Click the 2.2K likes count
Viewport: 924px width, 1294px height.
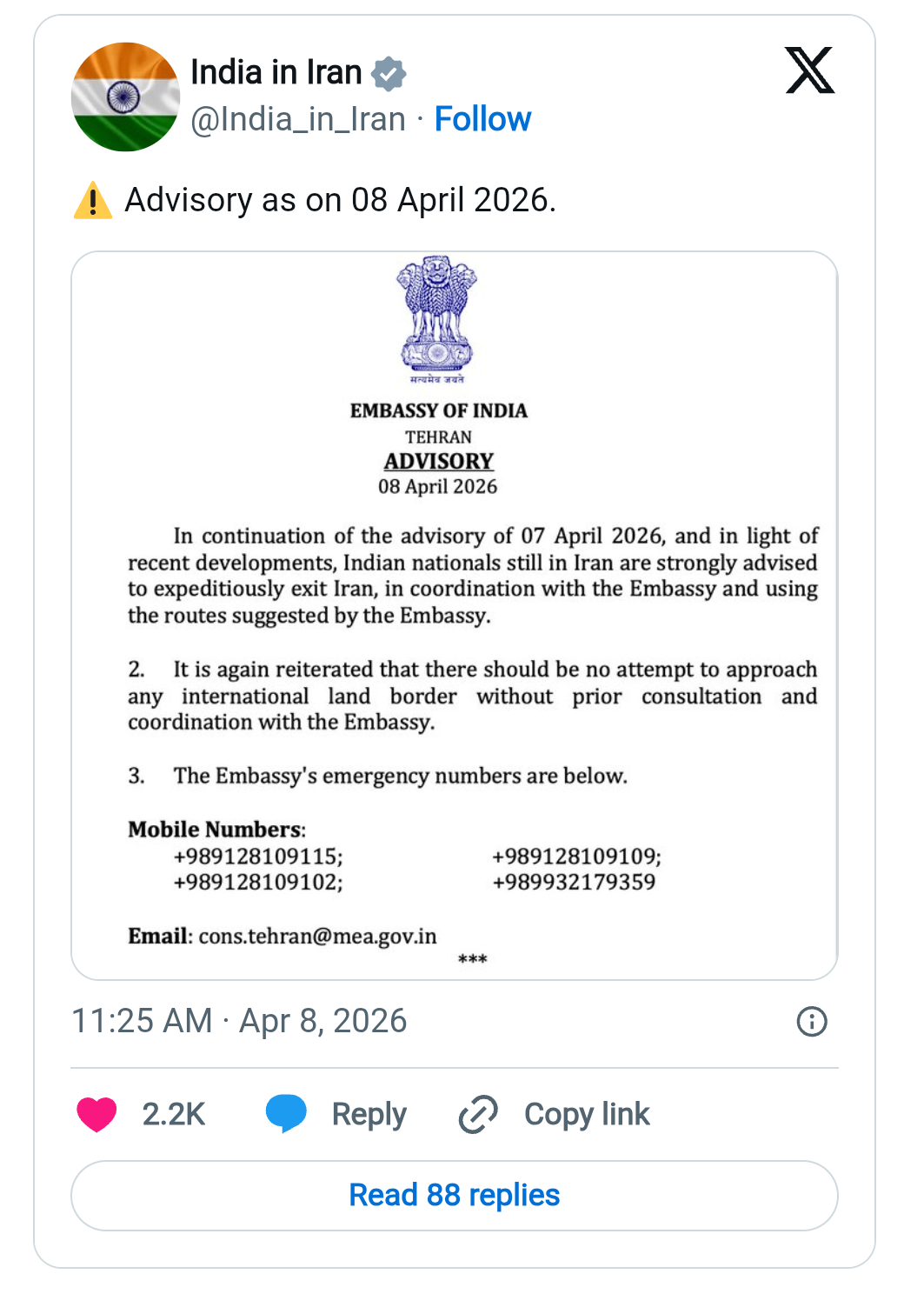pyautogui.click(x=174, y=1114)
